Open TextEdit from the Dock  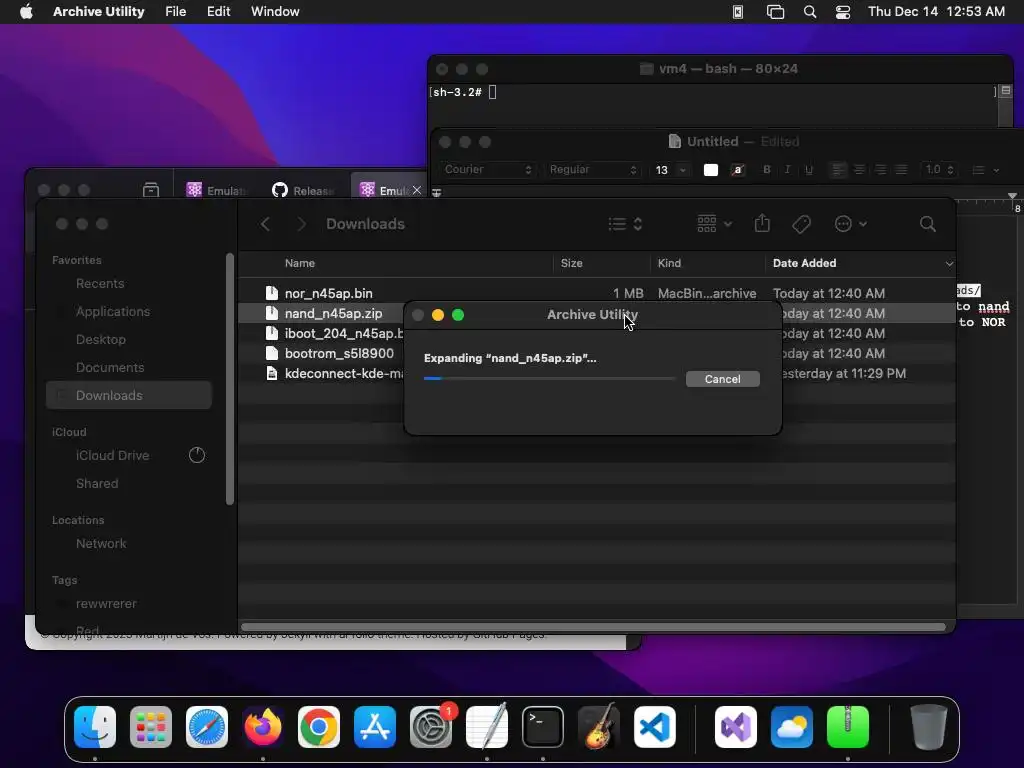487,727
